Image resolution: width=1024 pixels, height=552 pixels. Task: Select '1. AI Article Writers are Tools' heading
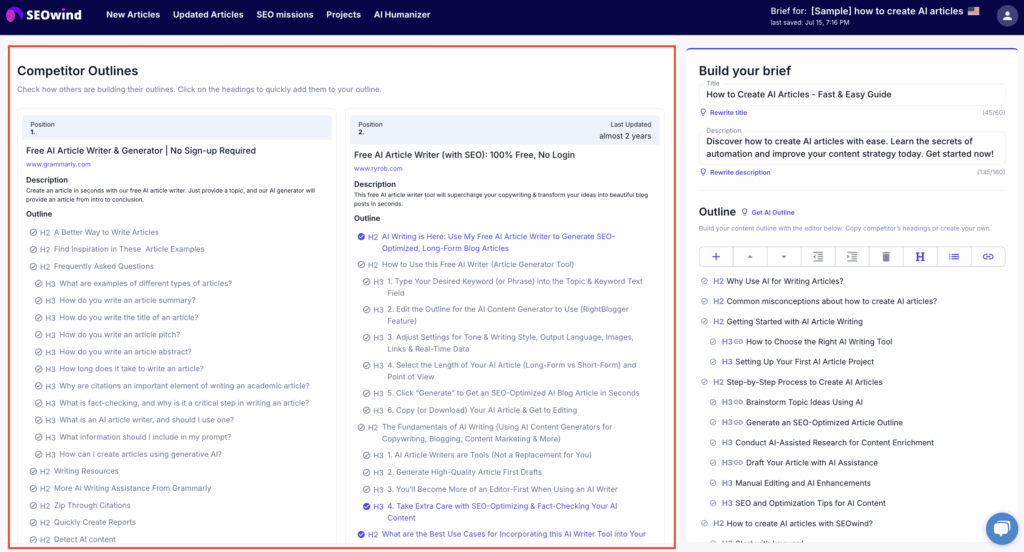click(489, 455)
